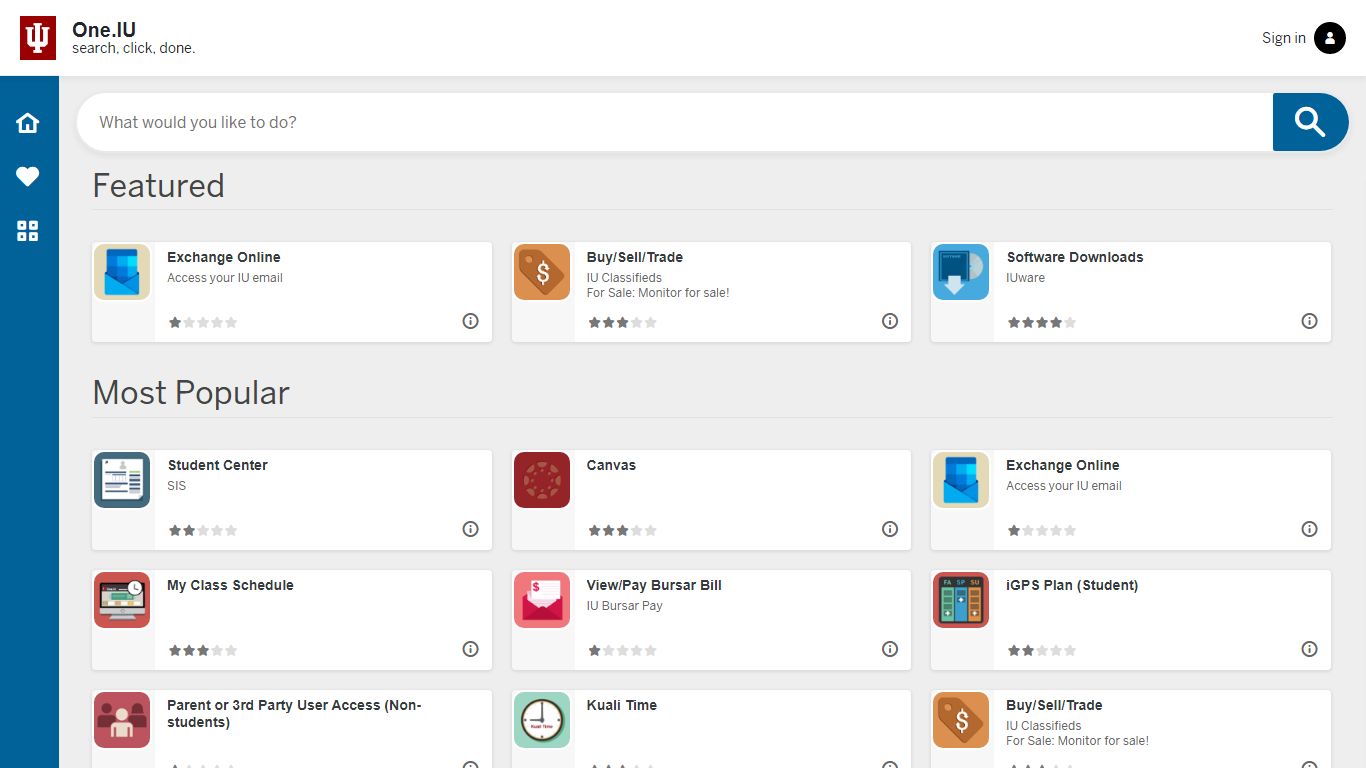
Task: Click the star rating on Canvas
Action: 622,531
